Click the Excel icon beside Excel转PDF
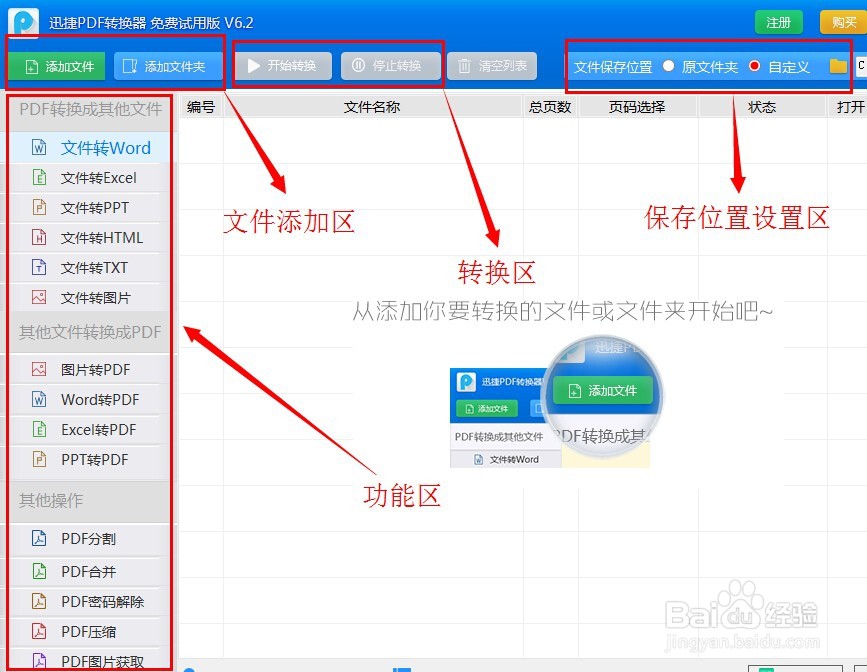Viewport: 867px width, 672px height. pyautogui.click(x=39, y=429)
